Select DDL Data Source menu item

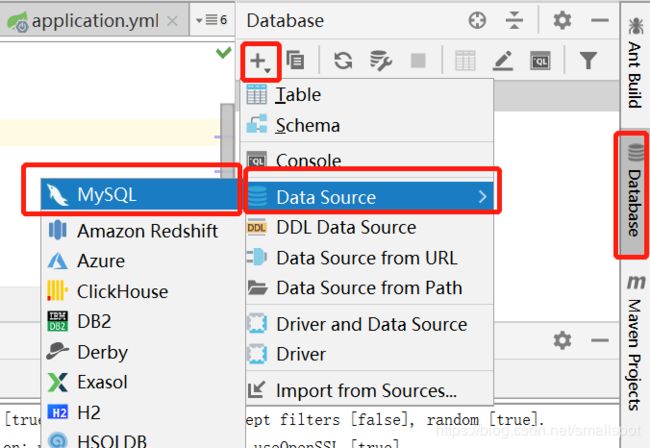(367, 228)
